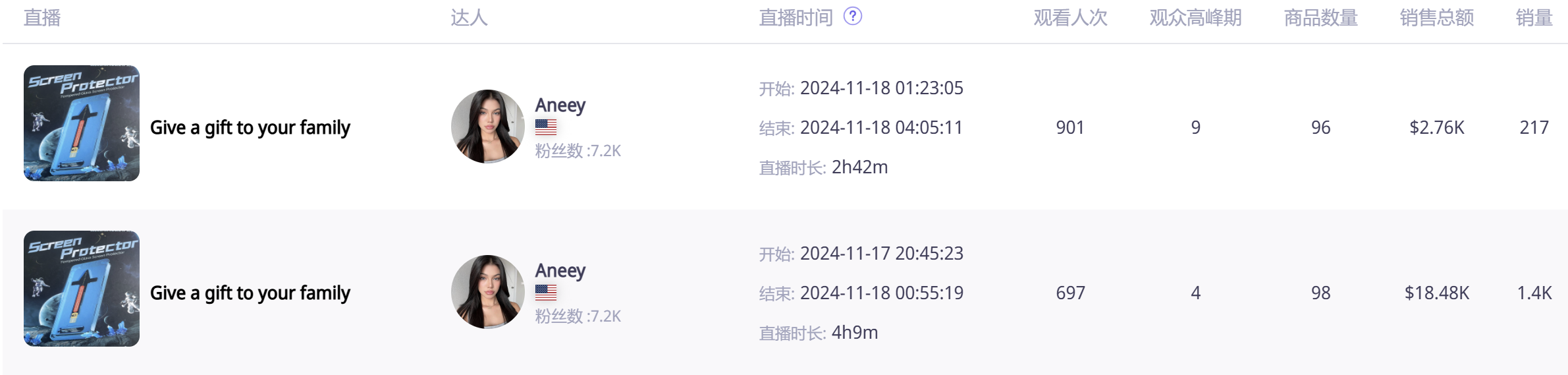Viewport: 1568px width, 375px height.
Task: Click the Aneey name in the 697-views row
Action: tap(560, 271)
